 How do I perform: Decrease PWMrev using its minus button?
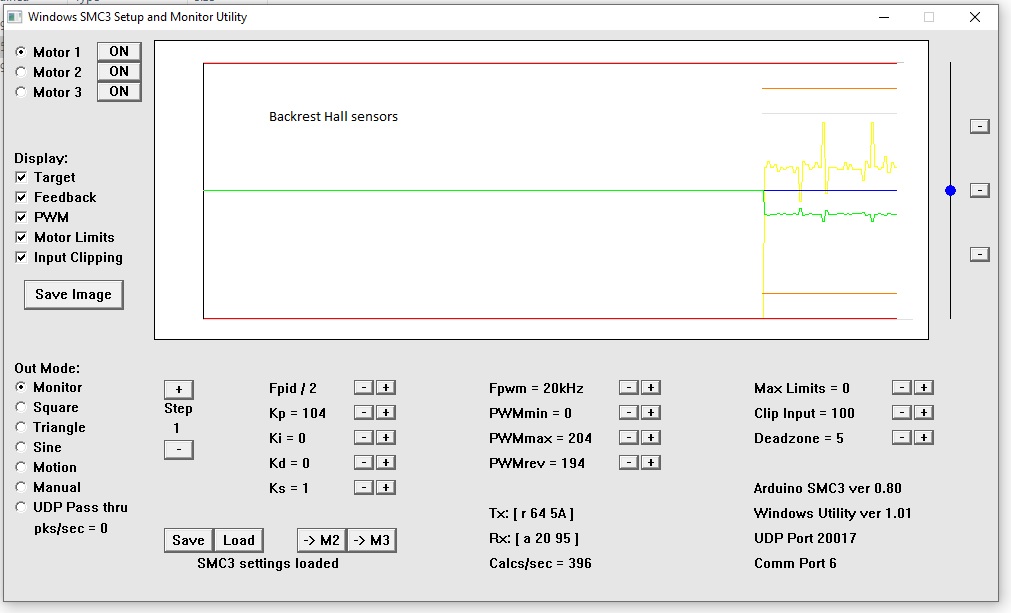click(x=628, y=463)
